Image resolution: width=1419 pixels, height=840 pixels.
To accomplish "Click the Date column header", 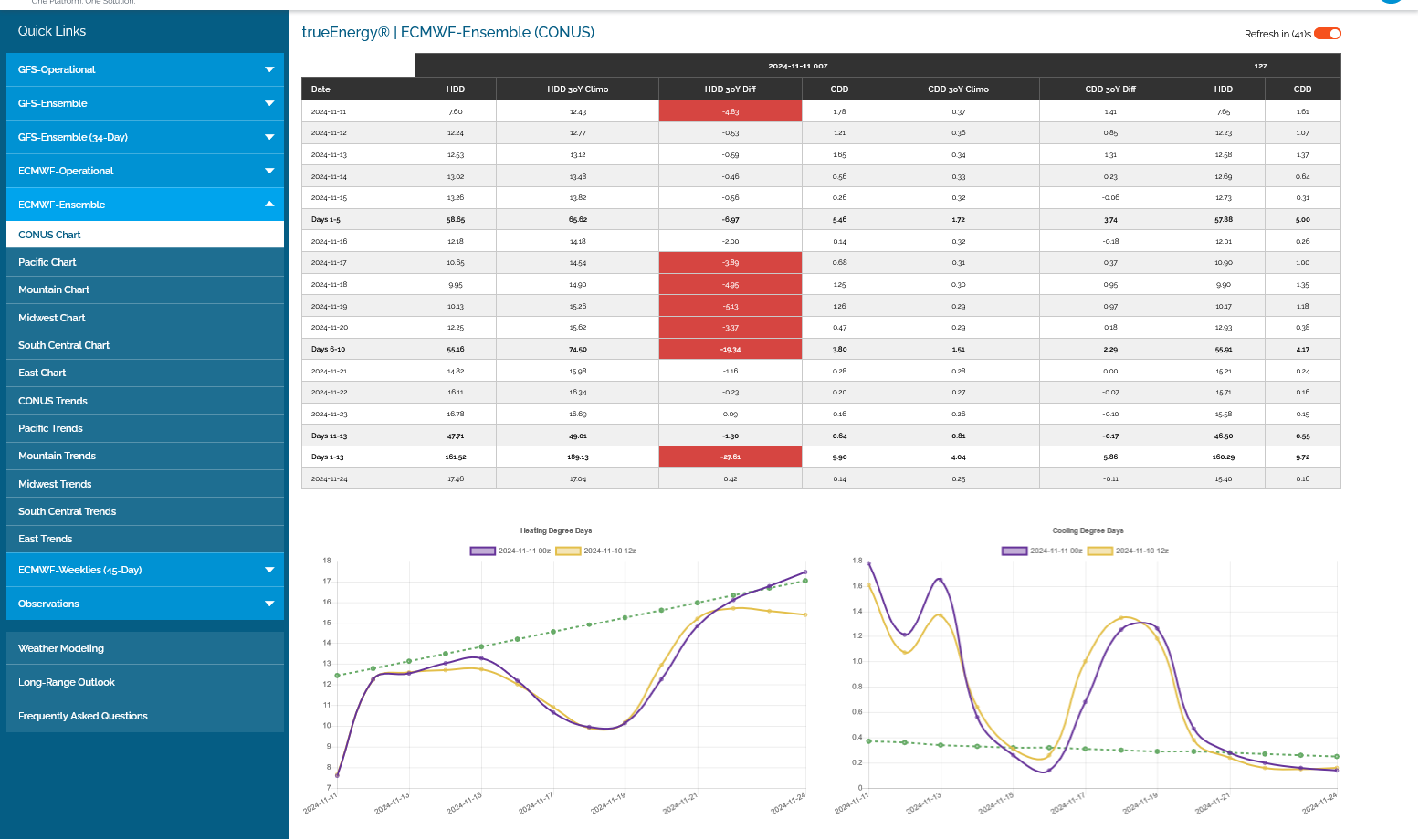I will click(x=358, y=89).
